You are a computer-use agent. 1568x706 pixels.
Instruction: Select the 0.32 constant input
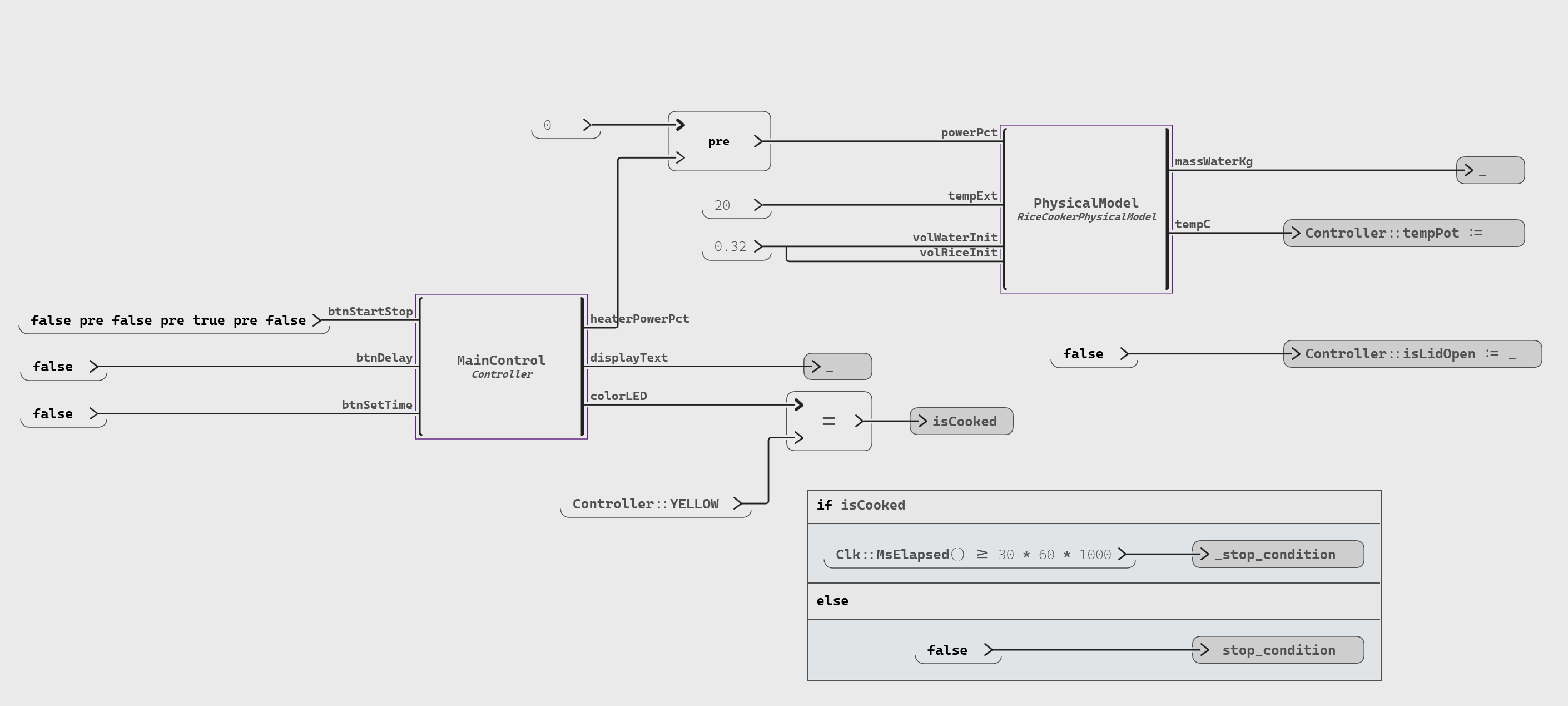[x=730, y=246]
